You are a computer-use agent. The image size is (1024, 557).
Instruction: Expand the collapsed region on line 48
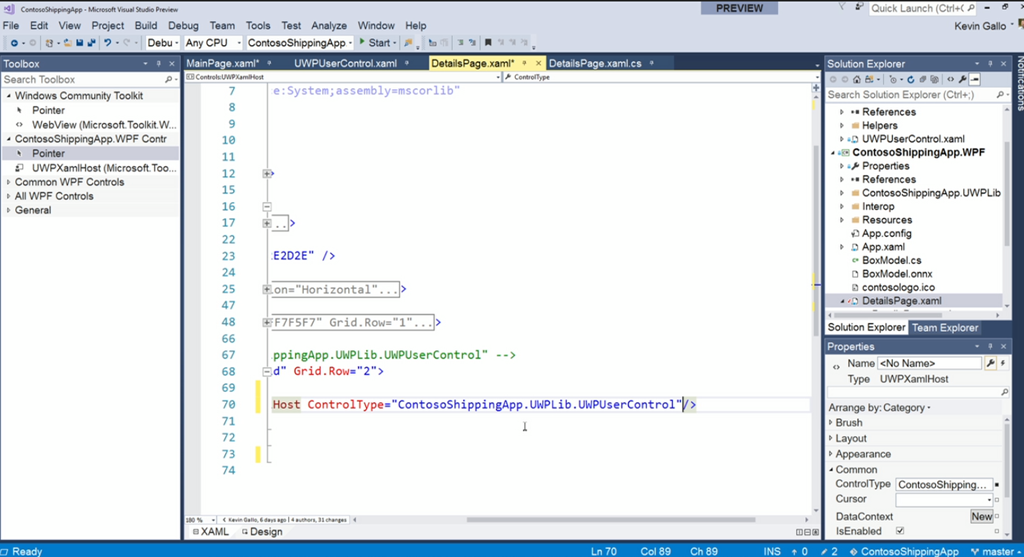267,322
